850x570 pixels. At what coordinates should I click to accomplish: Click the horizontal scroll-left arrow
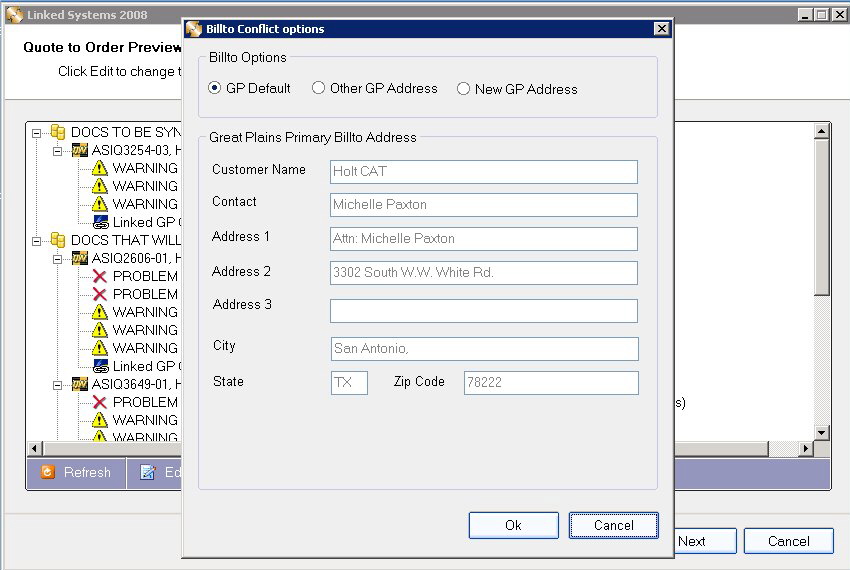click(35, 449)
